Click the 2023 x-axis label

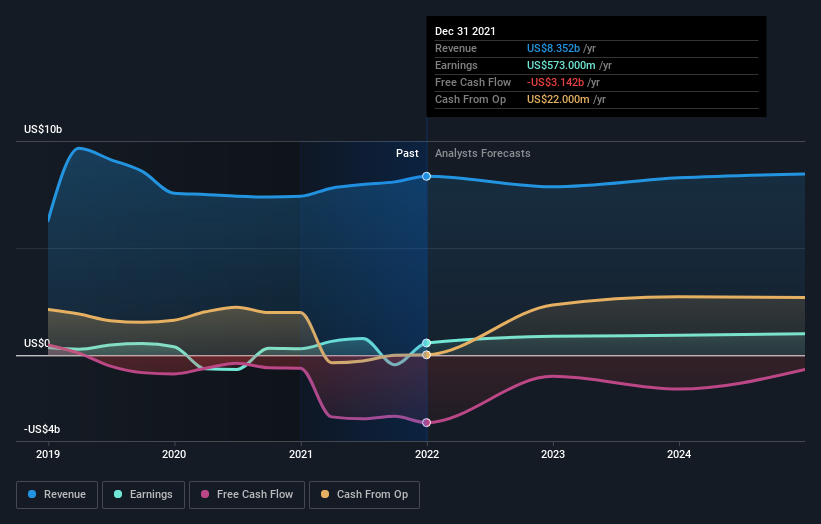point(553,454)
